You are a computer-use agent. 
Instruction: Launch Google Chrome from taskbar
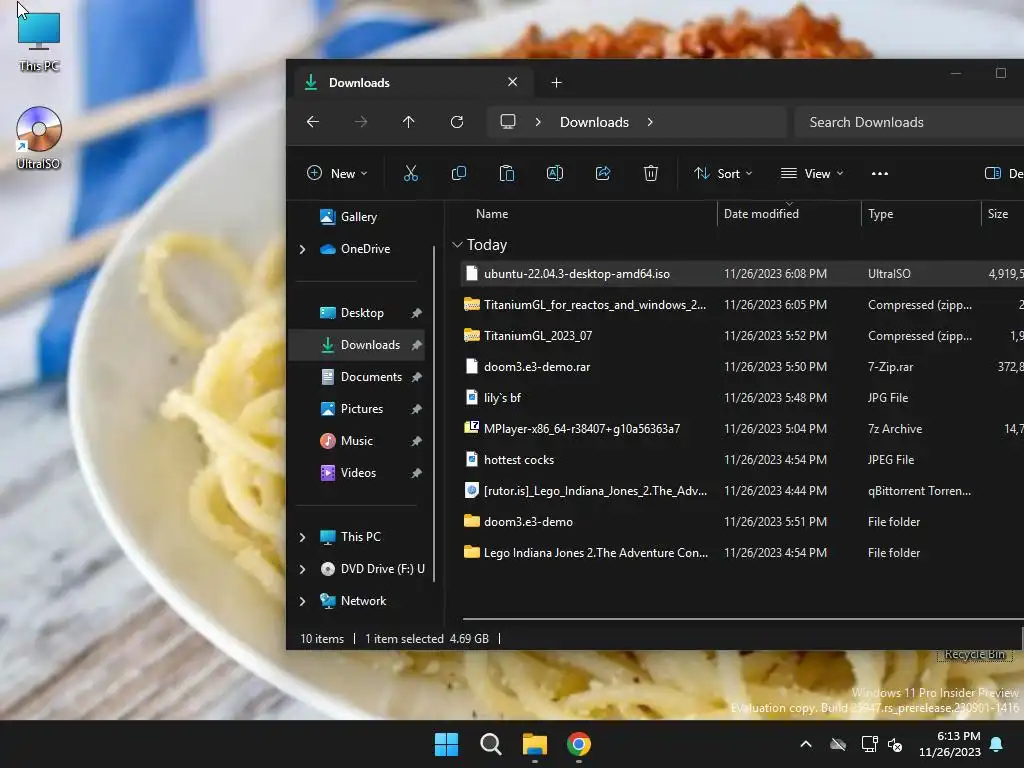tap(579, 744)
